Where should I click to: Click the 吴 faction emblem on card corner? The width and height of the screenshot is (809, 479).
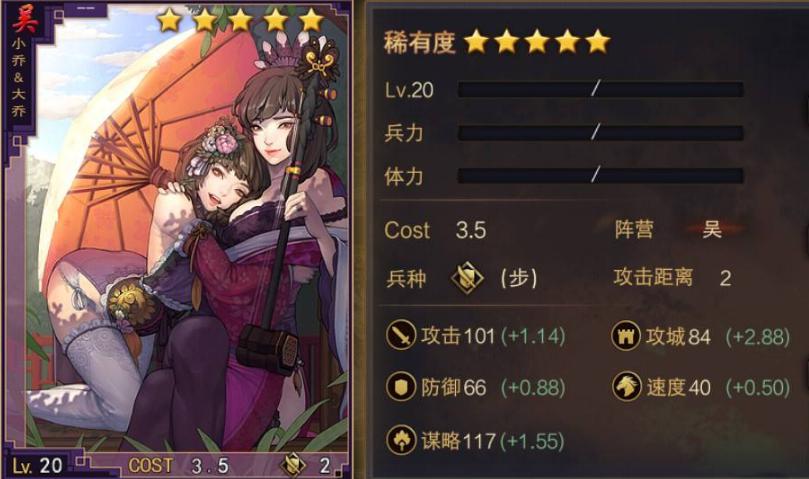pos(24,19)
